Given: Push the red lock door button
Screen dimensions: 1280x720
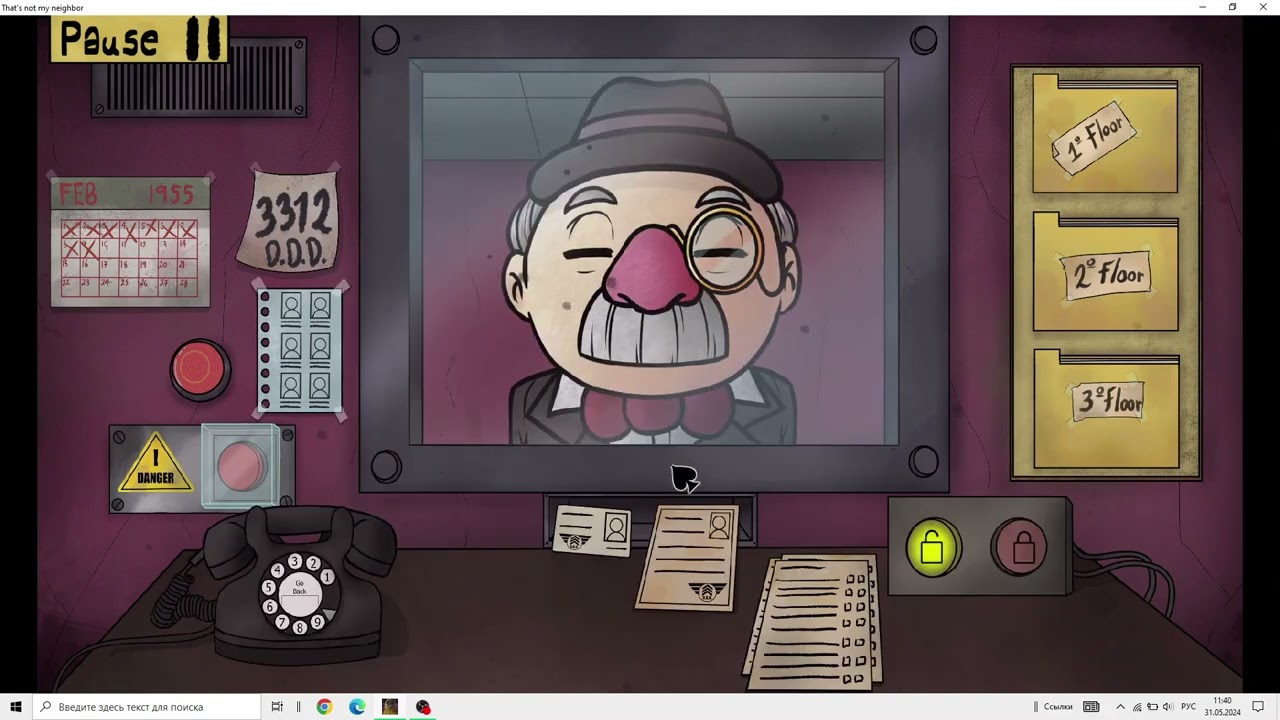Looking at the screenshot, I should 1021,547.
